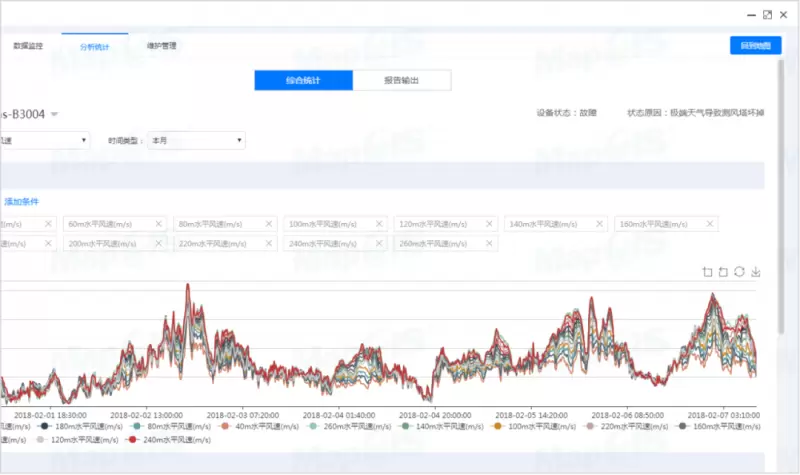800x475 pixels.
Task: Remove the 260m水平风速 condition tag
Action: click(489, 243)
